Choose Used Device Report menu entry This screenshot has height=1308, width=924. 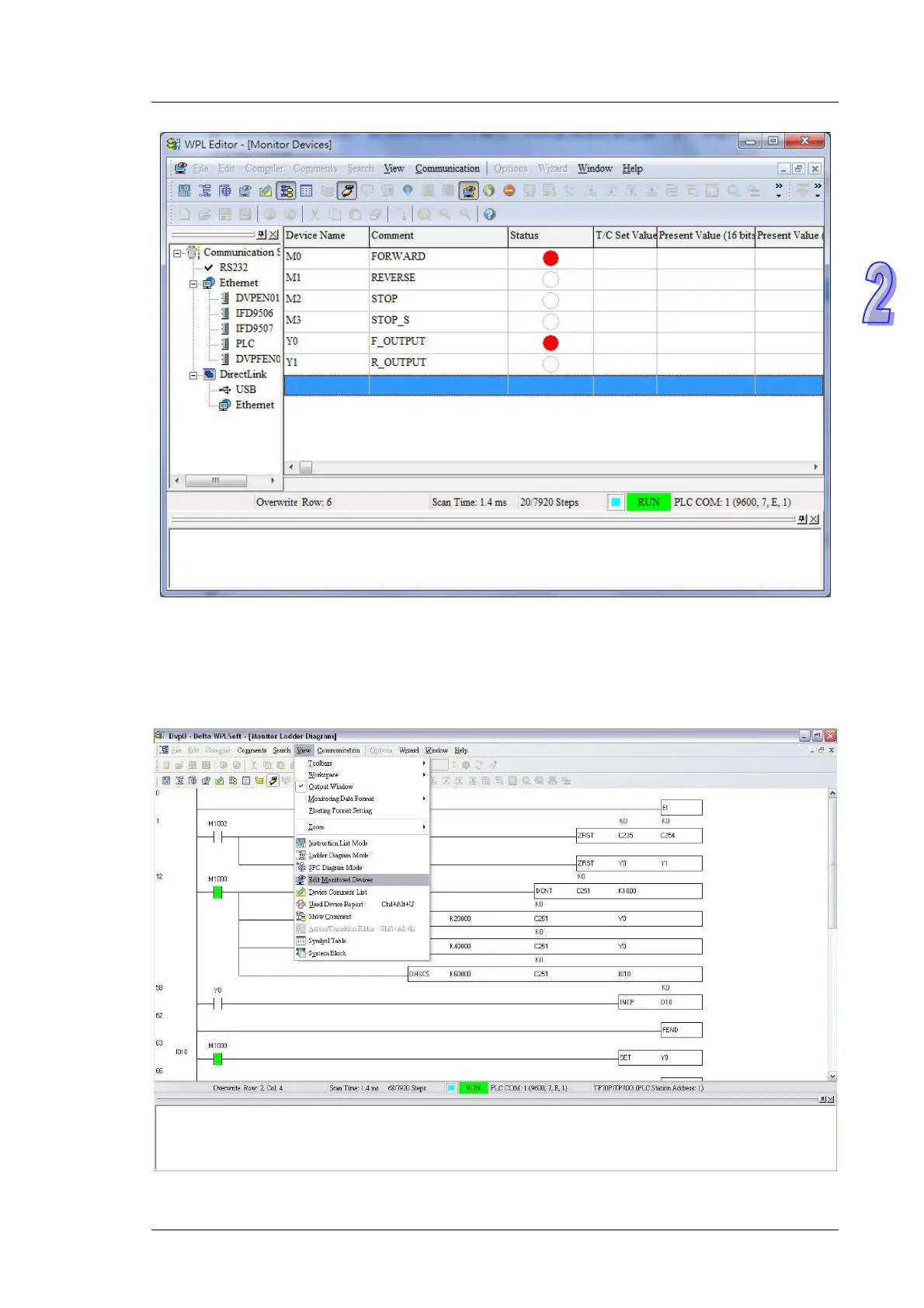[362, 904]
